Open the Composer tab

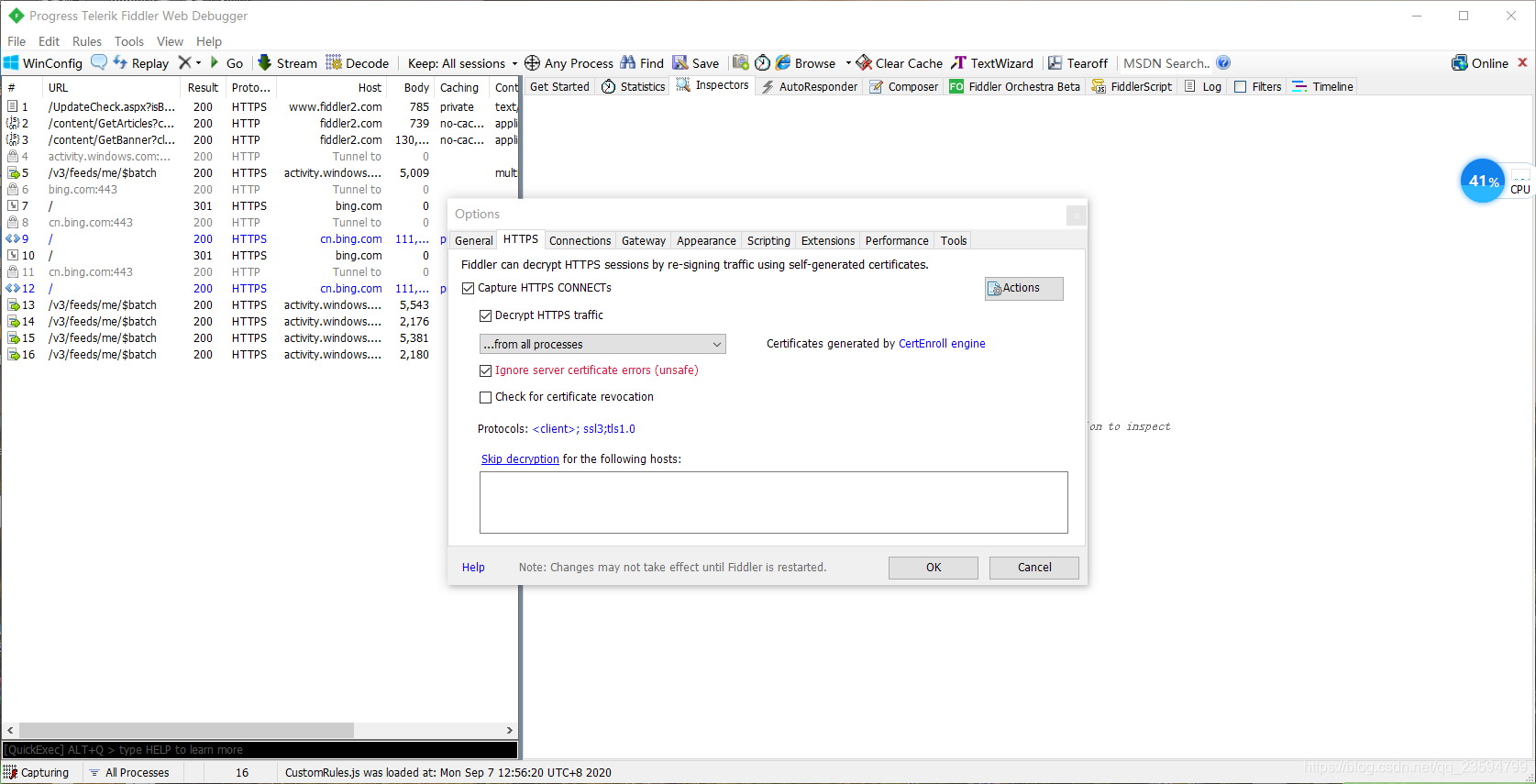904,86
